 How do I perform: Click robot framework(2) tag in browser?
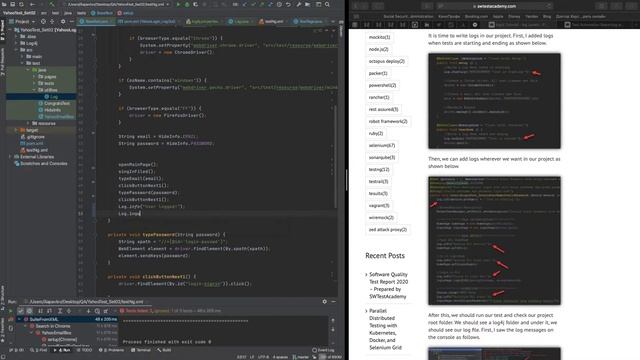[x=388, y=121]
